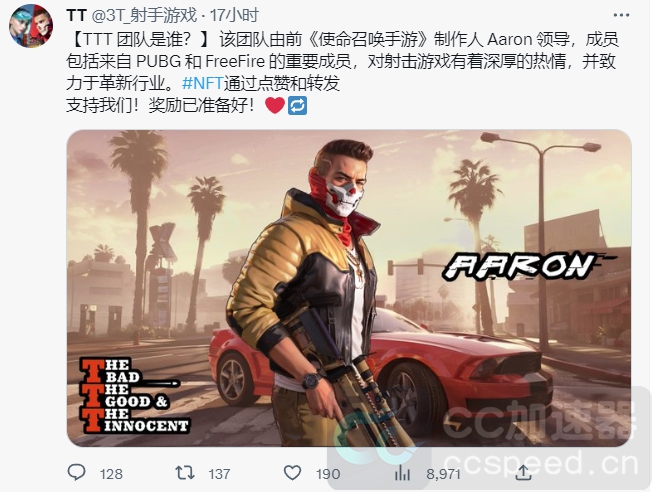Open the Aaron character image
Image resolution: width=653 pixels, height=492 pixels.
click(x=349, y=288)
